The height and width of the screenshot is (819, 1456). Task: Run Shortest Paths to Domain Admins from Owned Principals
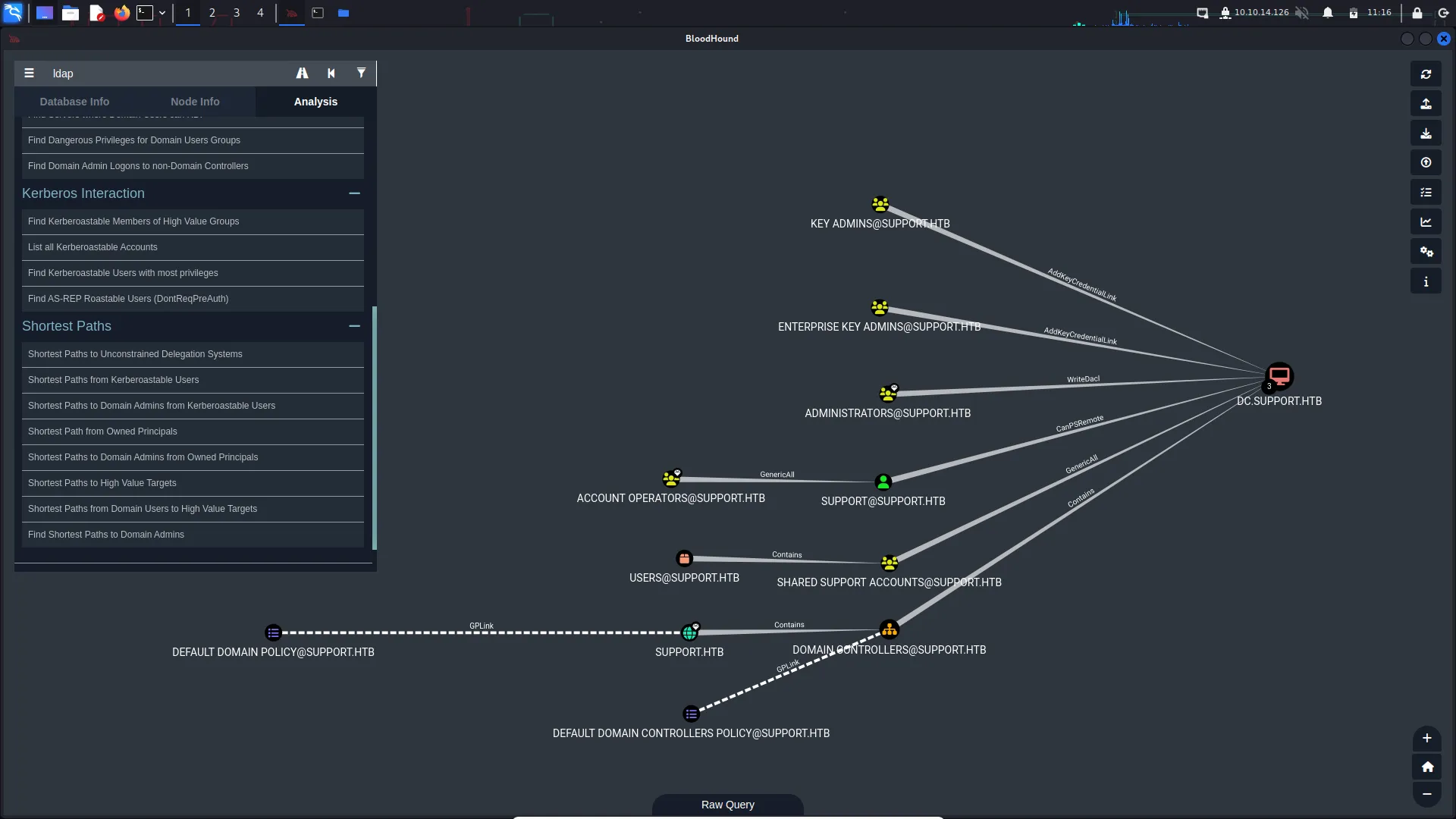193,457
